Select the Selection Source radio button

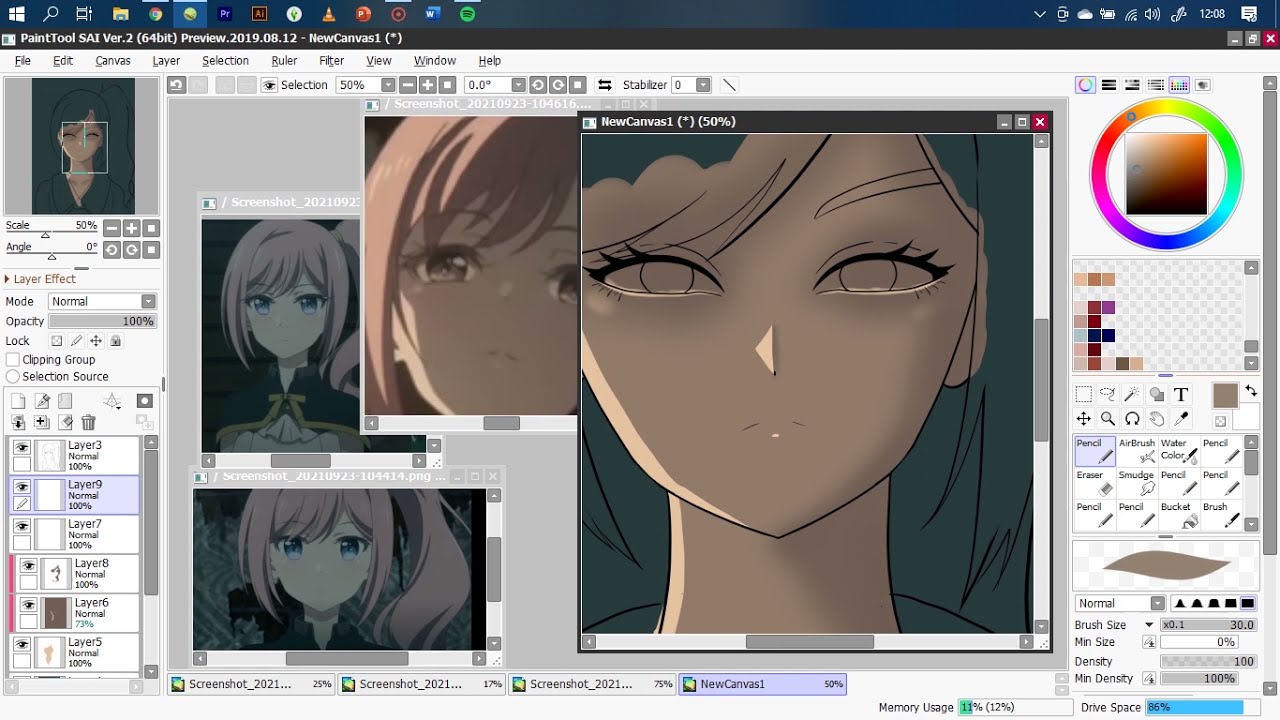point(13,377)
